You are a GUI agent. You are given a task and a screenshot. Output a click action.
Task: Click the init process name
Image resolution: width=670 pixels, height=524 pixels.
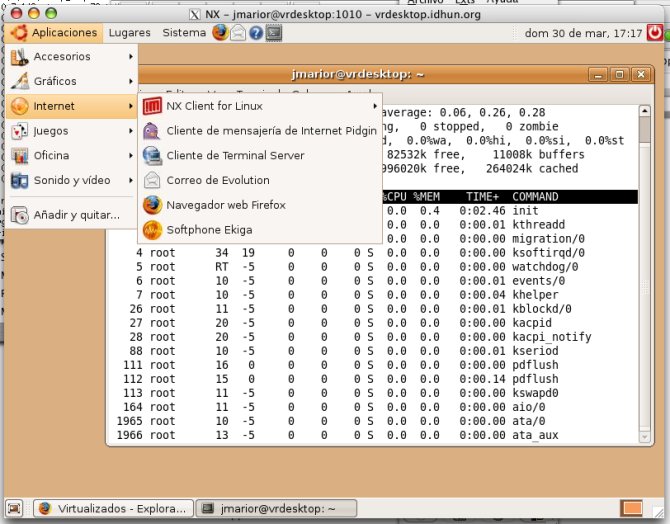[525, 211]
